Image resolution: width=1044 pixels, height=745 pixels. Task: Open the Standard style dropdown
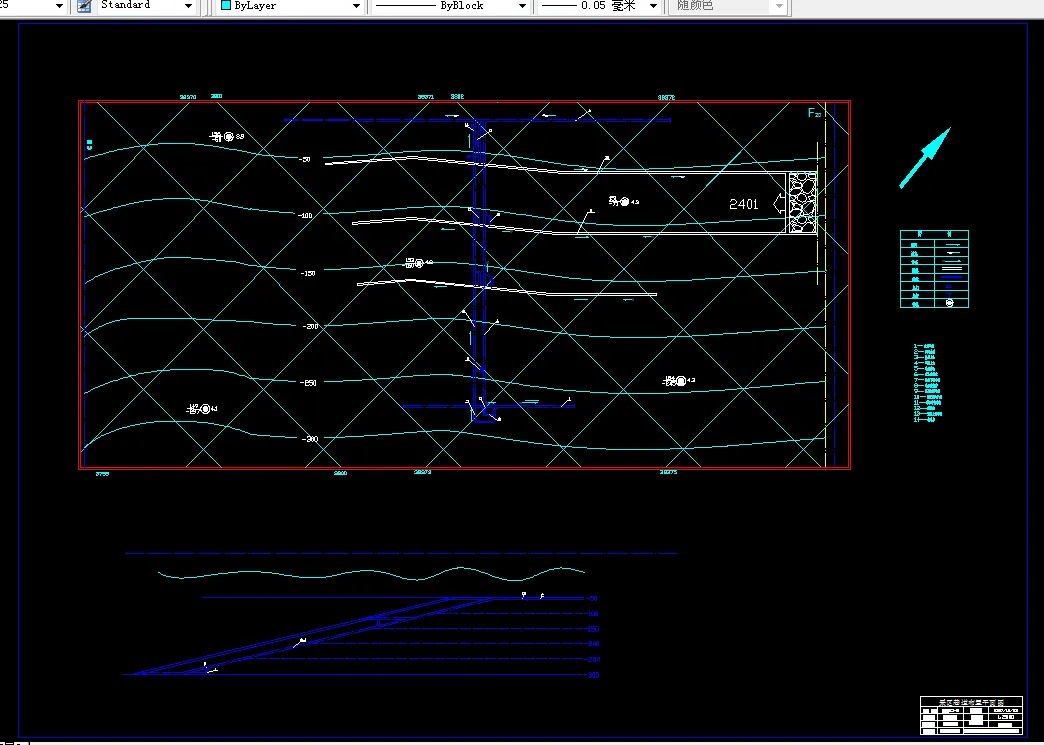point(188,6)
